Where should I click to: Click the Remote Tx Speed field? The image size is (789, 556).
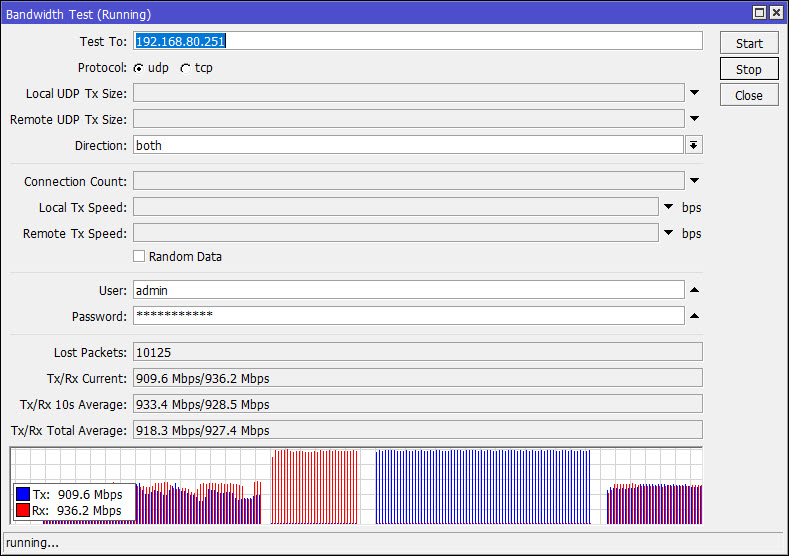point(396,232)
